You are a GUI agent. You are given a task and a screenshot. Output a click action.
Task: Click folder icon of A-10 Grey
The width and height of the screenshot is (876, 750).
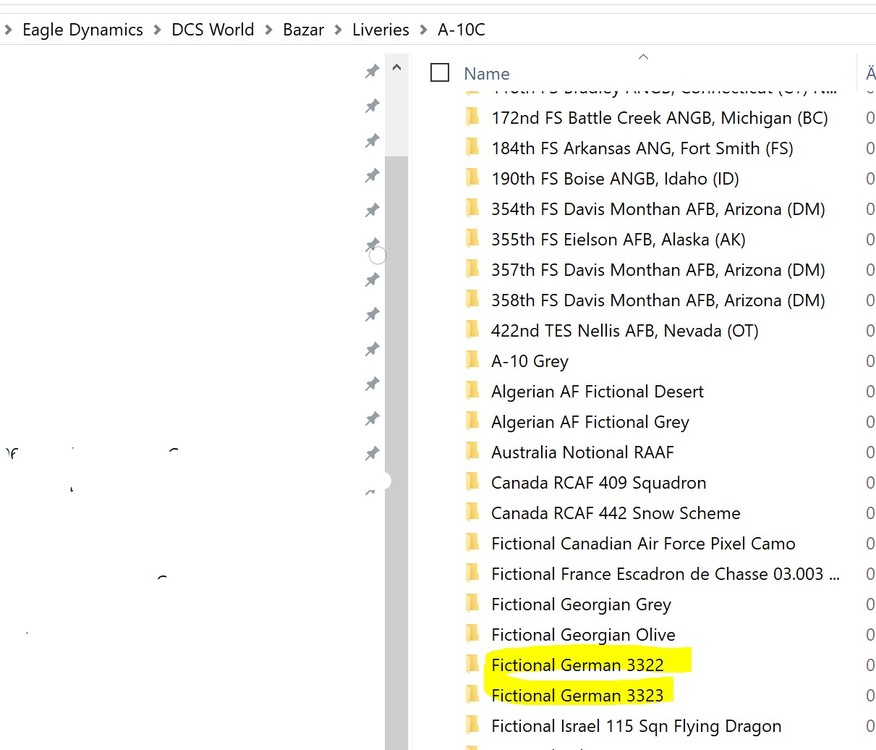(x=472, y=360)
